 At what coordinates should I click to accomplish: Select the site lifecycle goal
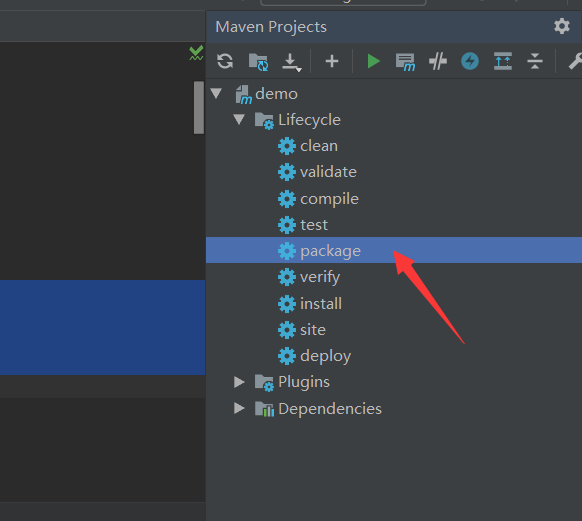click(x=394, y=330)
